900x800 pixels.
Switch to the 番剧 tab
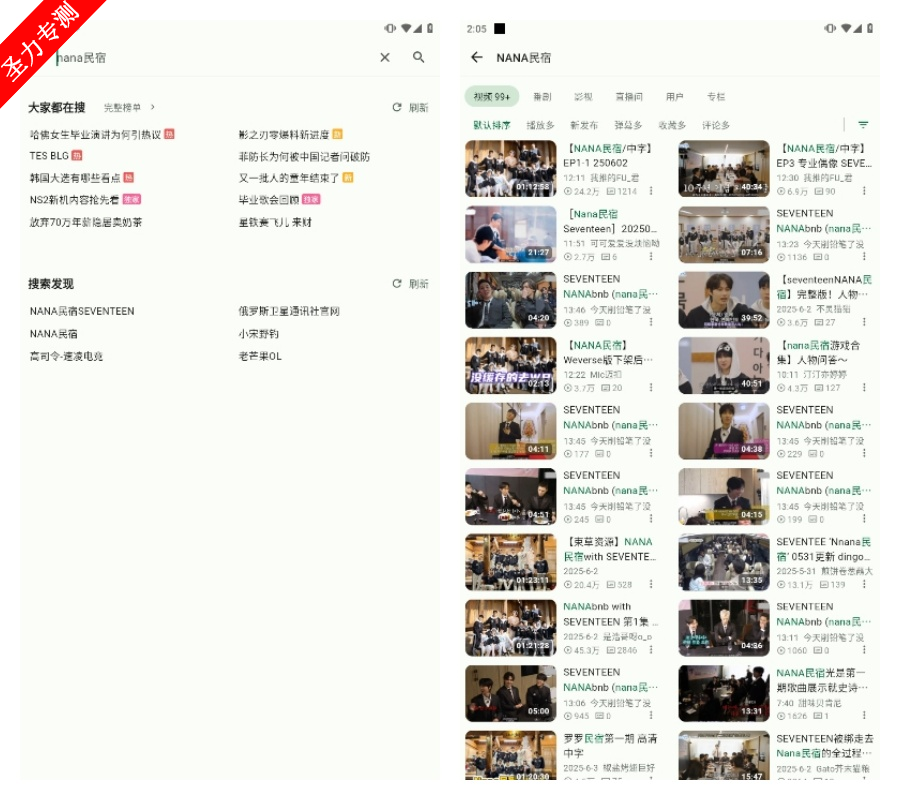[x=542, y=97]
